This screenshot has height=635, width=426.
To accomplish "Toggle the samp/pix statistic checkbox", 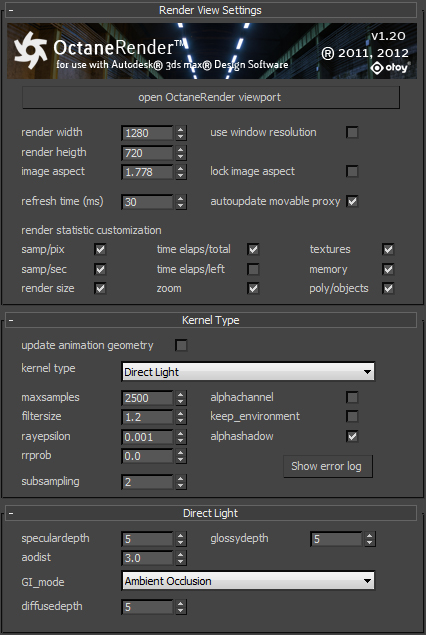I will coord(100,249).
